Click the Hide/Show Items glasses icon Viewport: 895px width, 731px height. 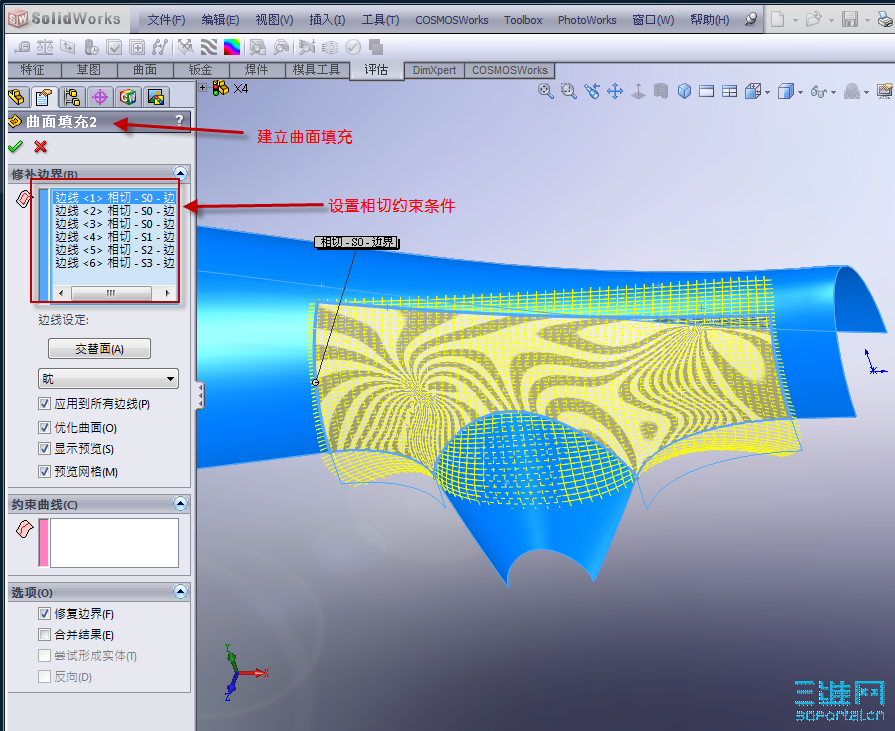click(819, 91)
